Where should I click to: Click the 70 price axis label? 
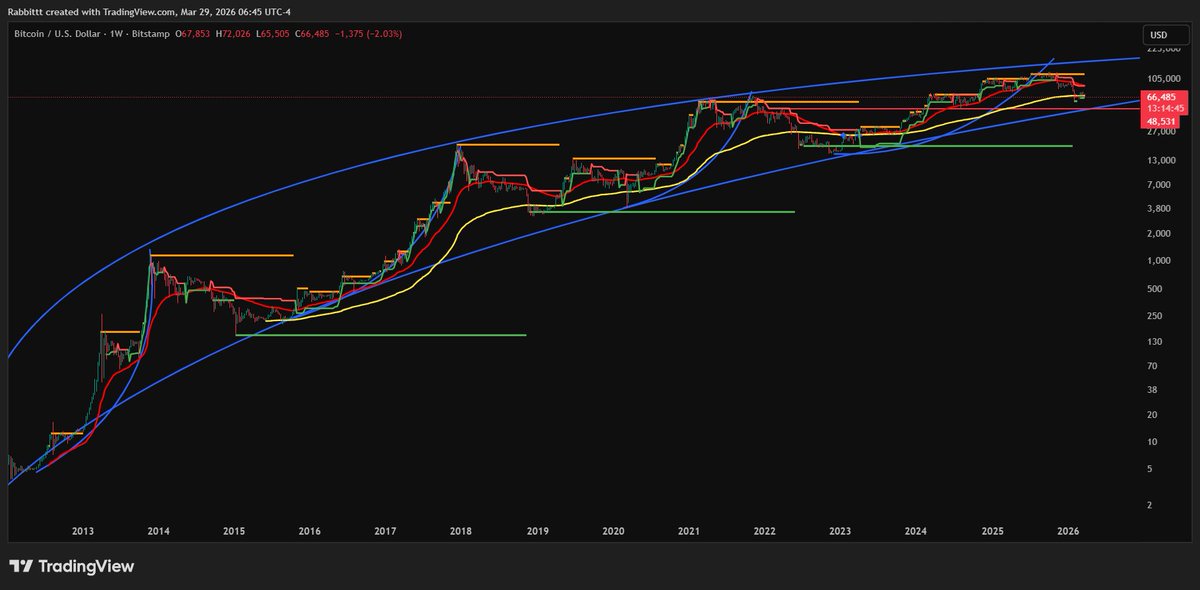[x=1151, y=366]
